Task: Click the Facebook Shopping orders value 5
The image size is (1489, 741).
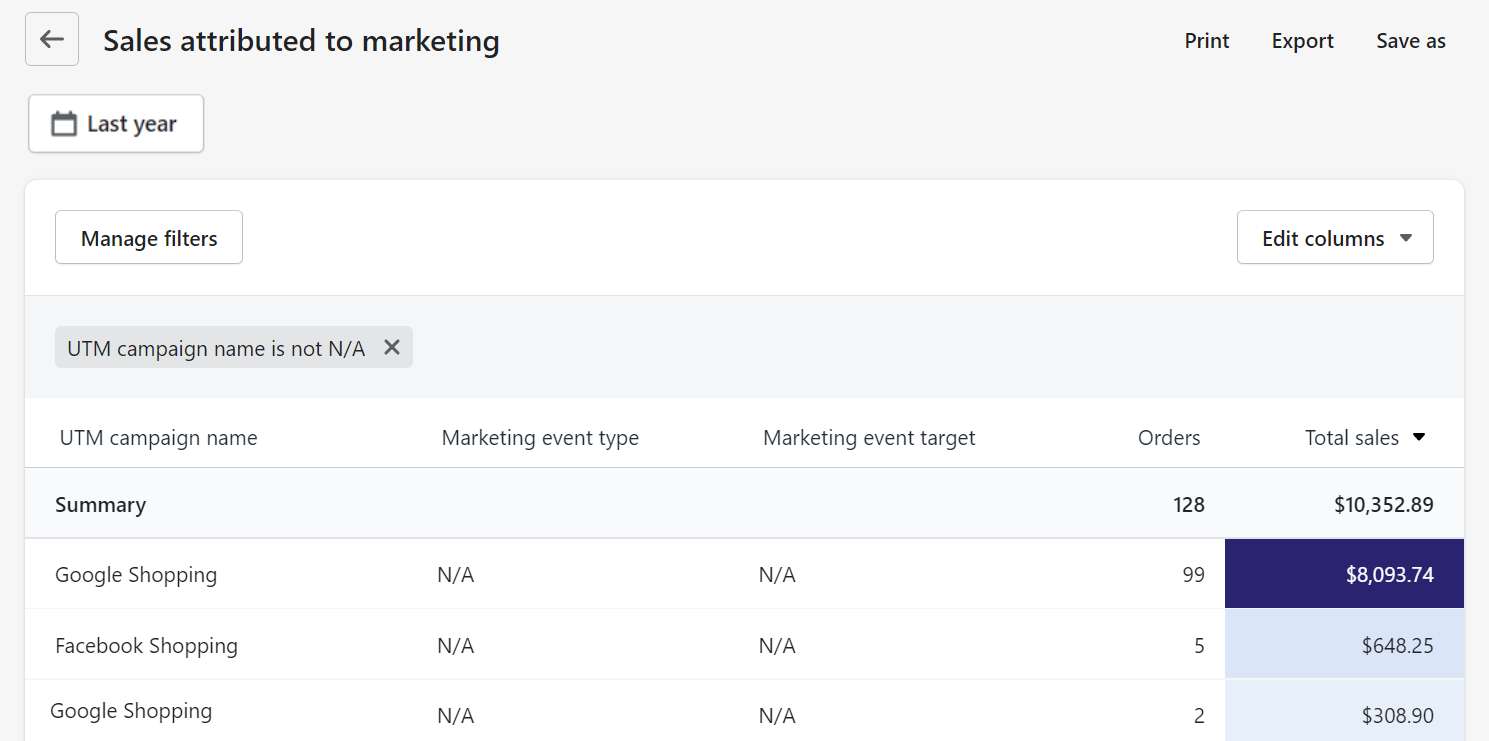Action: point(1199,646)
